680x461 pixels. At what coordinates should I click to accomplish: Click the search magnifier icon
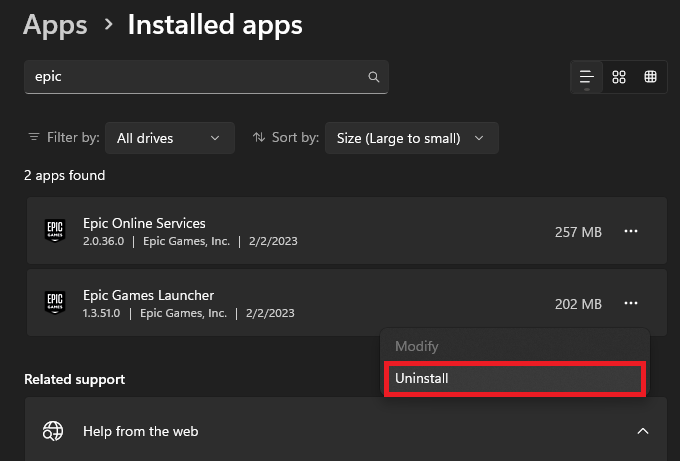pos(373,77)
